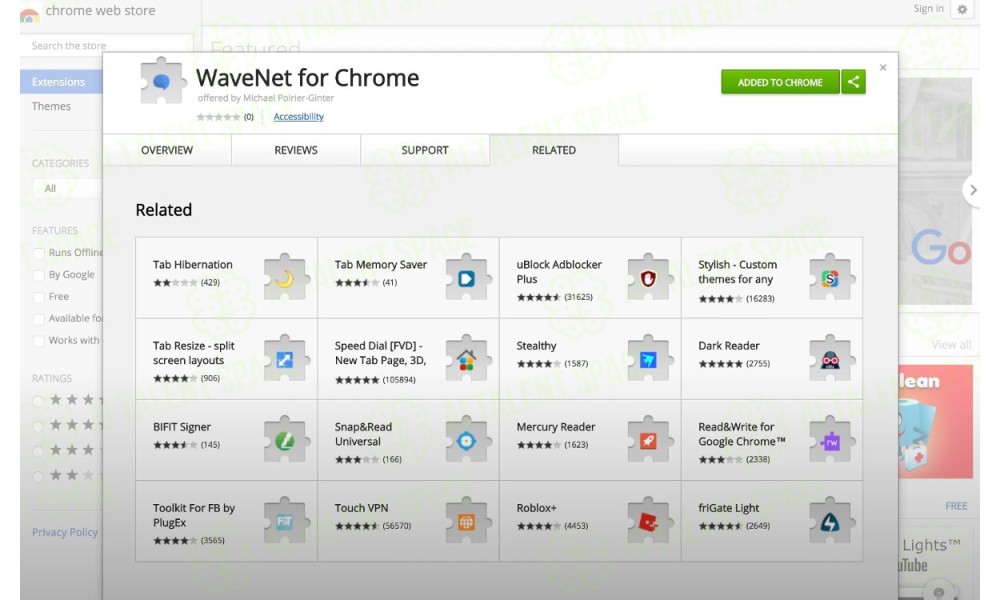This screenshot has height=600, width=1000.
Task: Click the Sign in link
Action: click(928, 8)
